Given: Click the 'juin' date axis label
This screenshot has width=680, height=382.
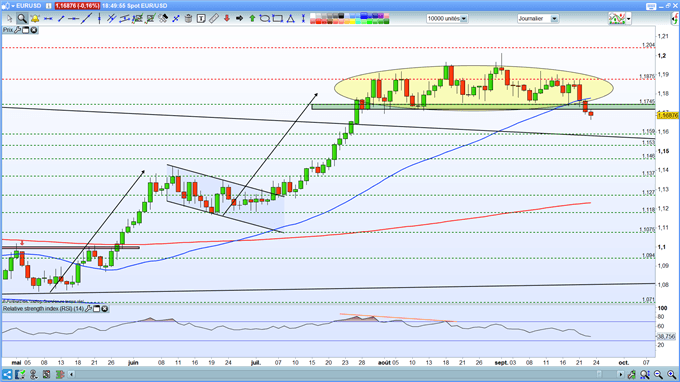Looking at the screenshot, I should tap(133, 362).
